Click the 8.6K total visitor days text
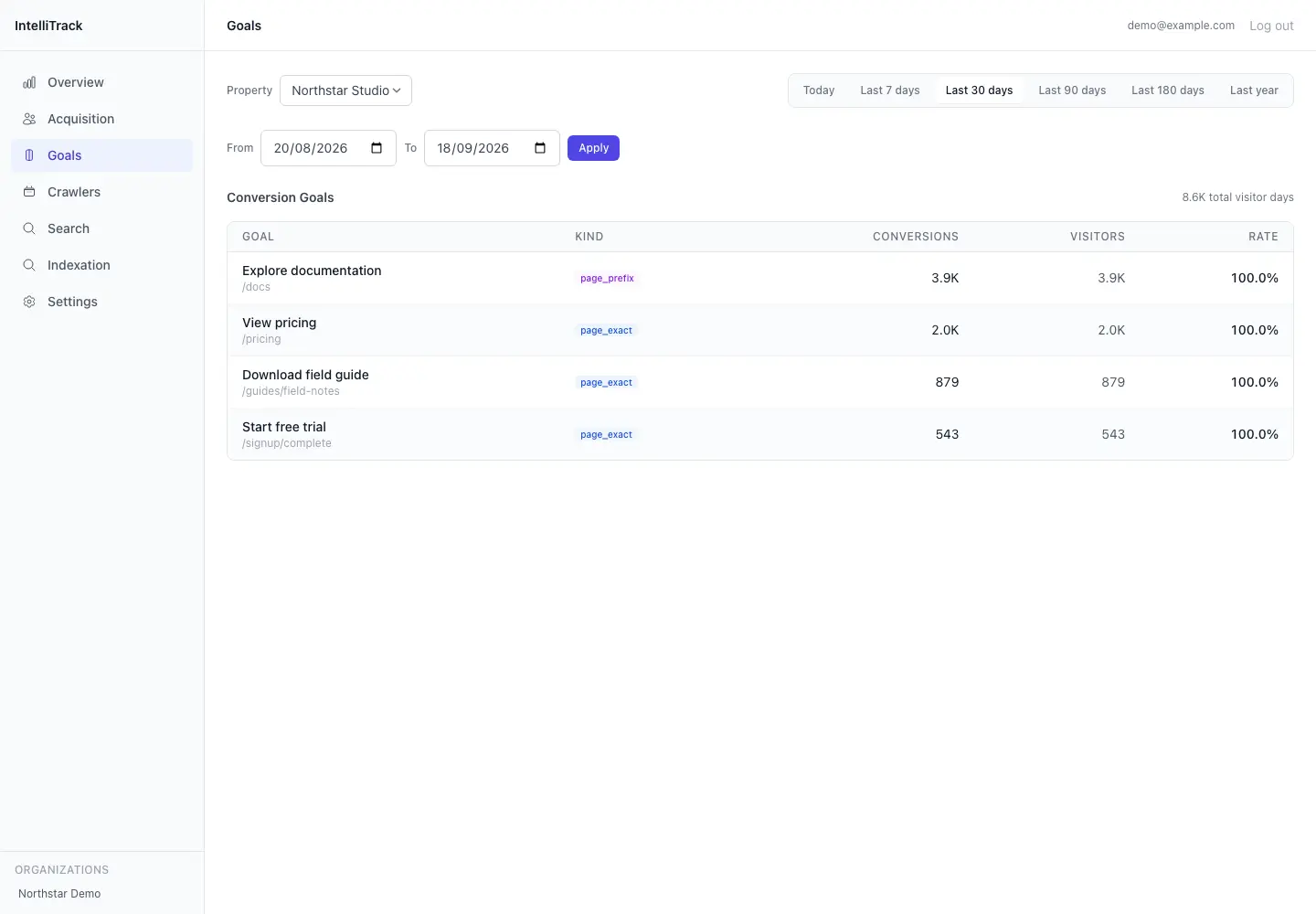1316x914 pixels. coord(1237,197)
